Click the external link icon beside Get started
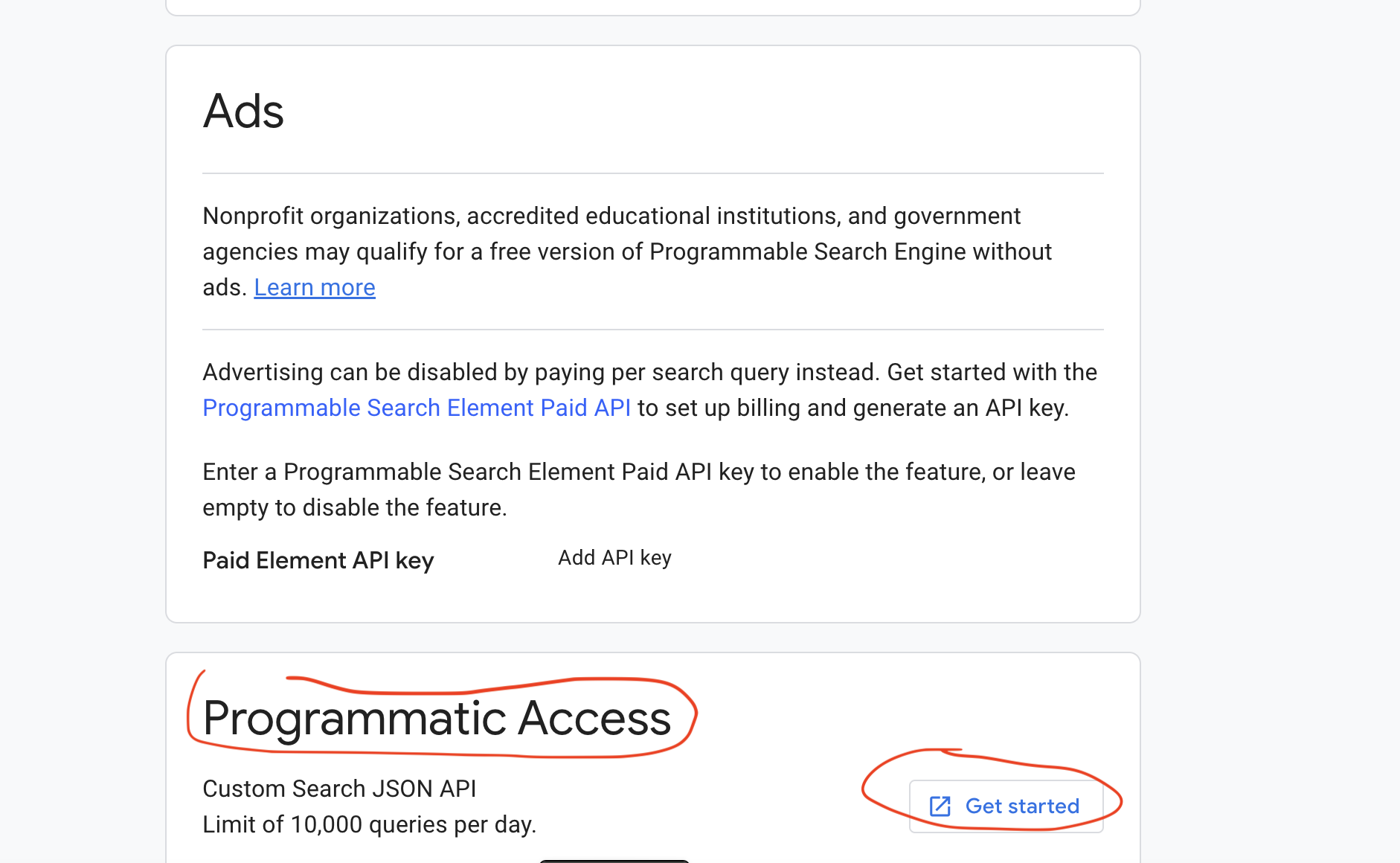Viewport: 1400px width, 863px height. coord(940,806)
